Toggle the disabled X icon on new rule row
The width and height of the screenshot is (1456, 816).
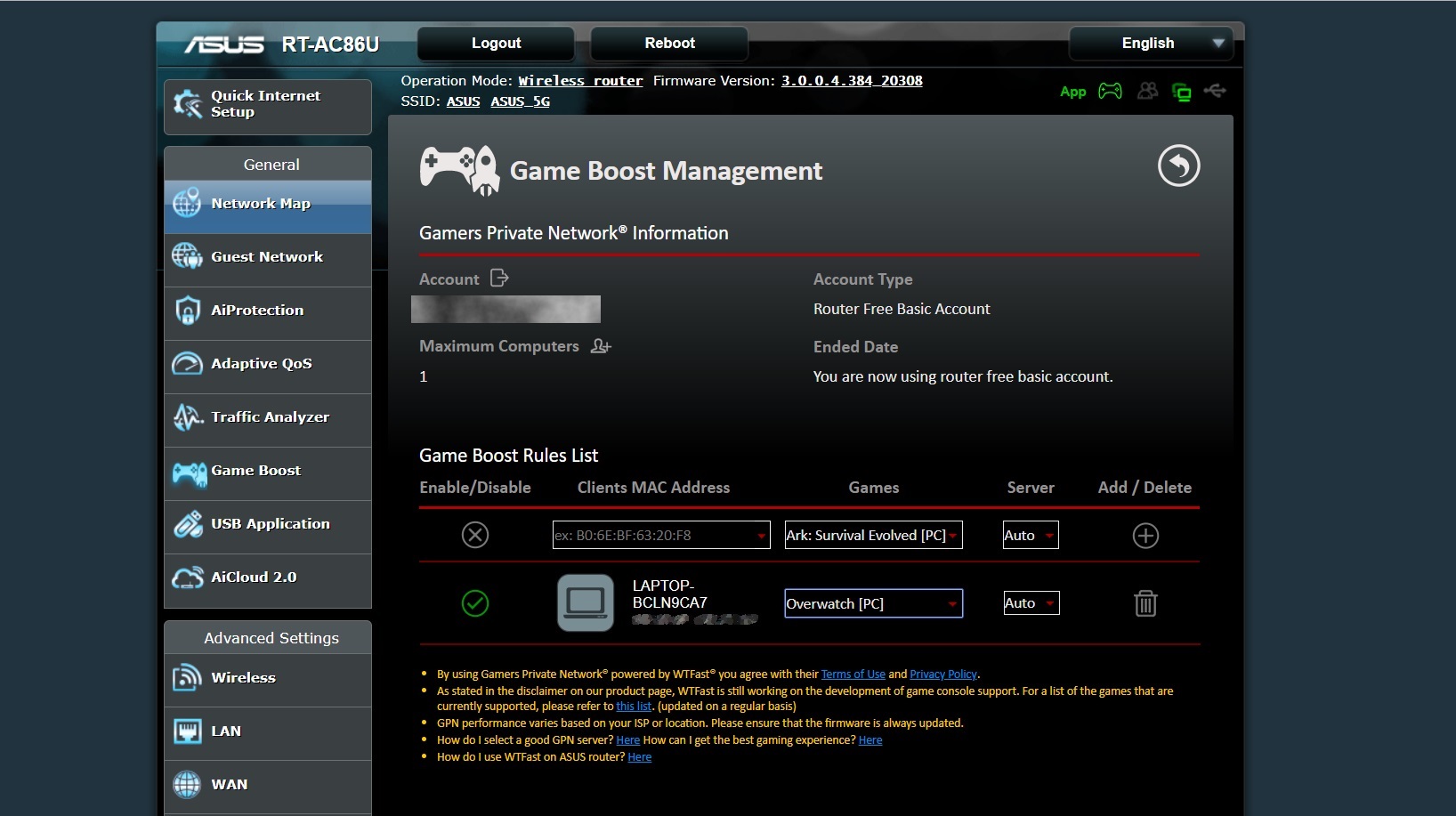[475, 535]
